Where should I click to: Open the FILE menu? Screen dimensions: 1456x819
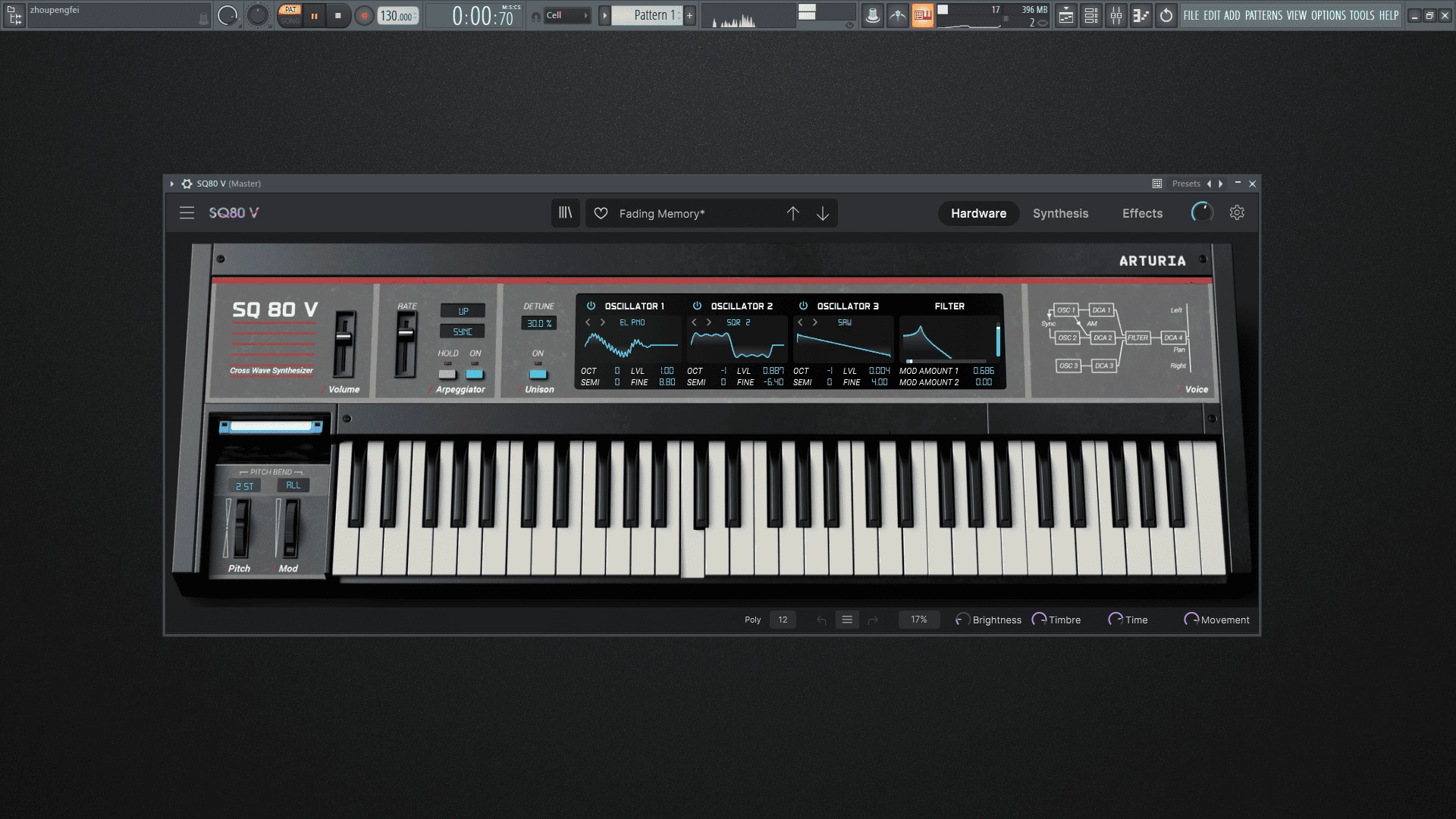1191,15
